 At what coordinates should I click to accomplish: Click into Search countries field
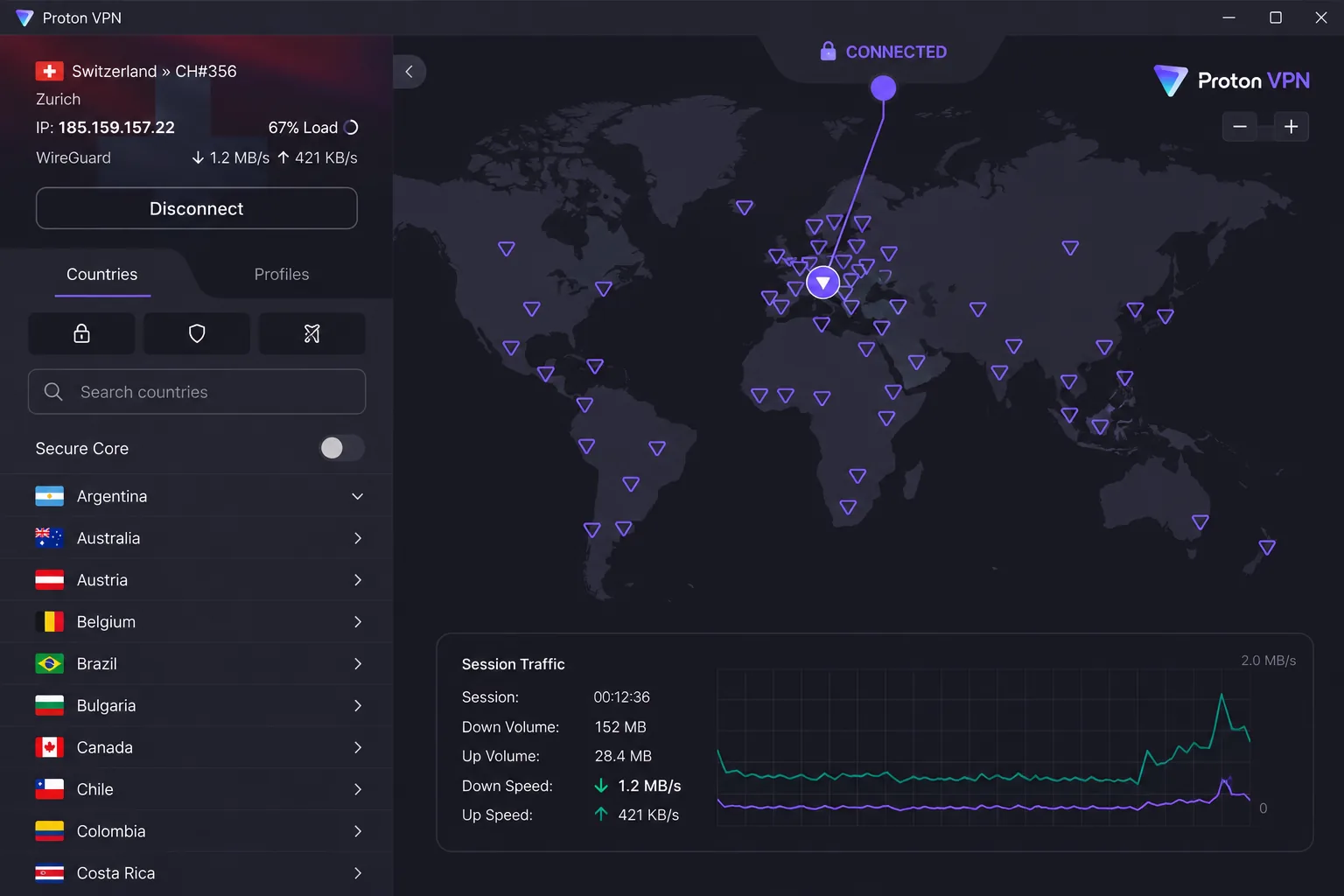[x=197, y=392]
